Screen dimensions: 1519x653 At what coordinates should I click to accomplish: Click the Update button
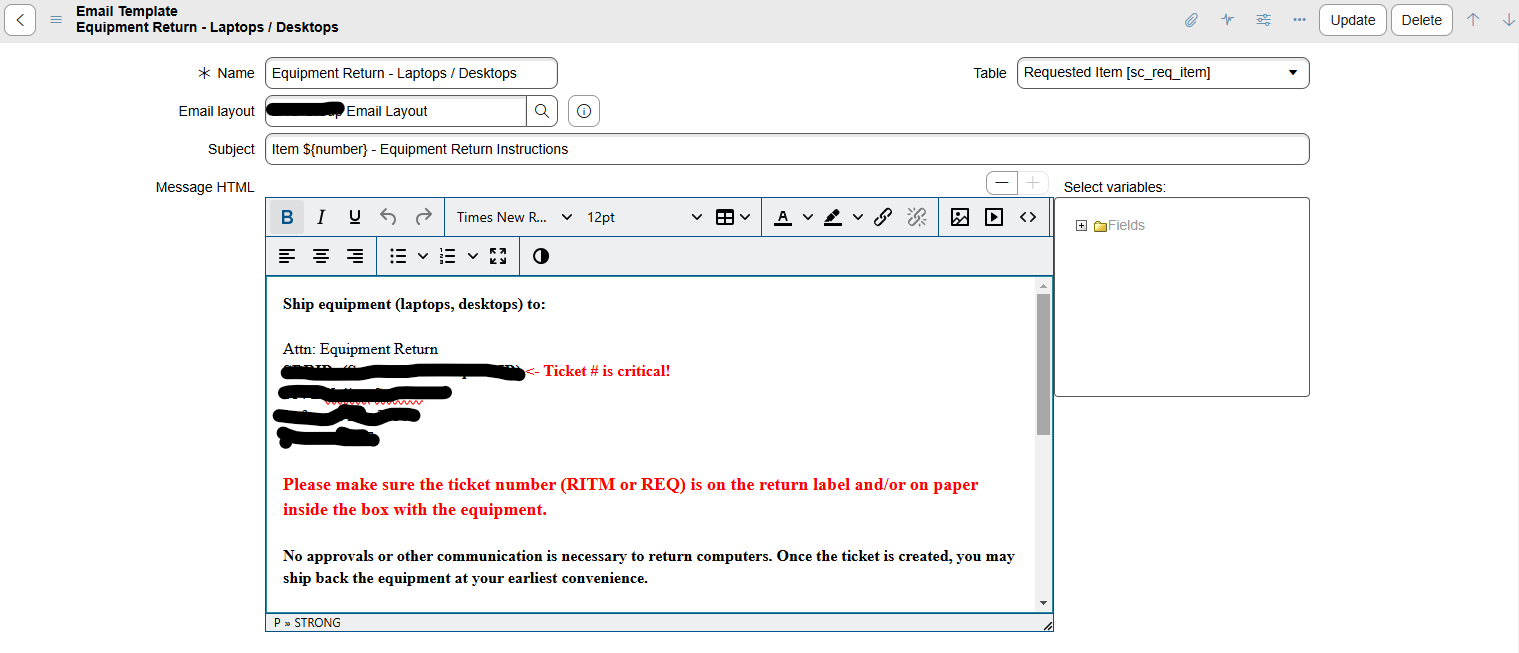tap(1352, 19)
